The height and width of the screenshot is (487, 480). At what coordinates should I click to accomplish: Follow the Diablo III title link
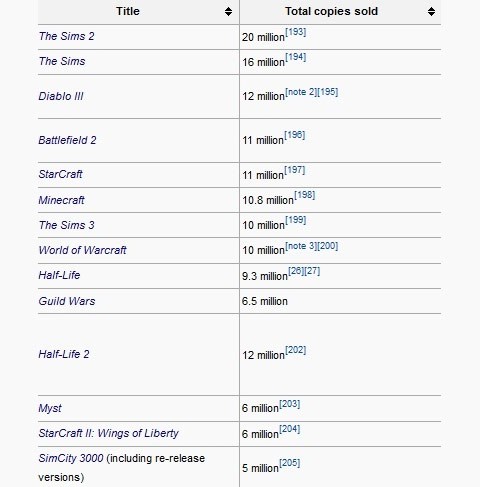(61, 96)
